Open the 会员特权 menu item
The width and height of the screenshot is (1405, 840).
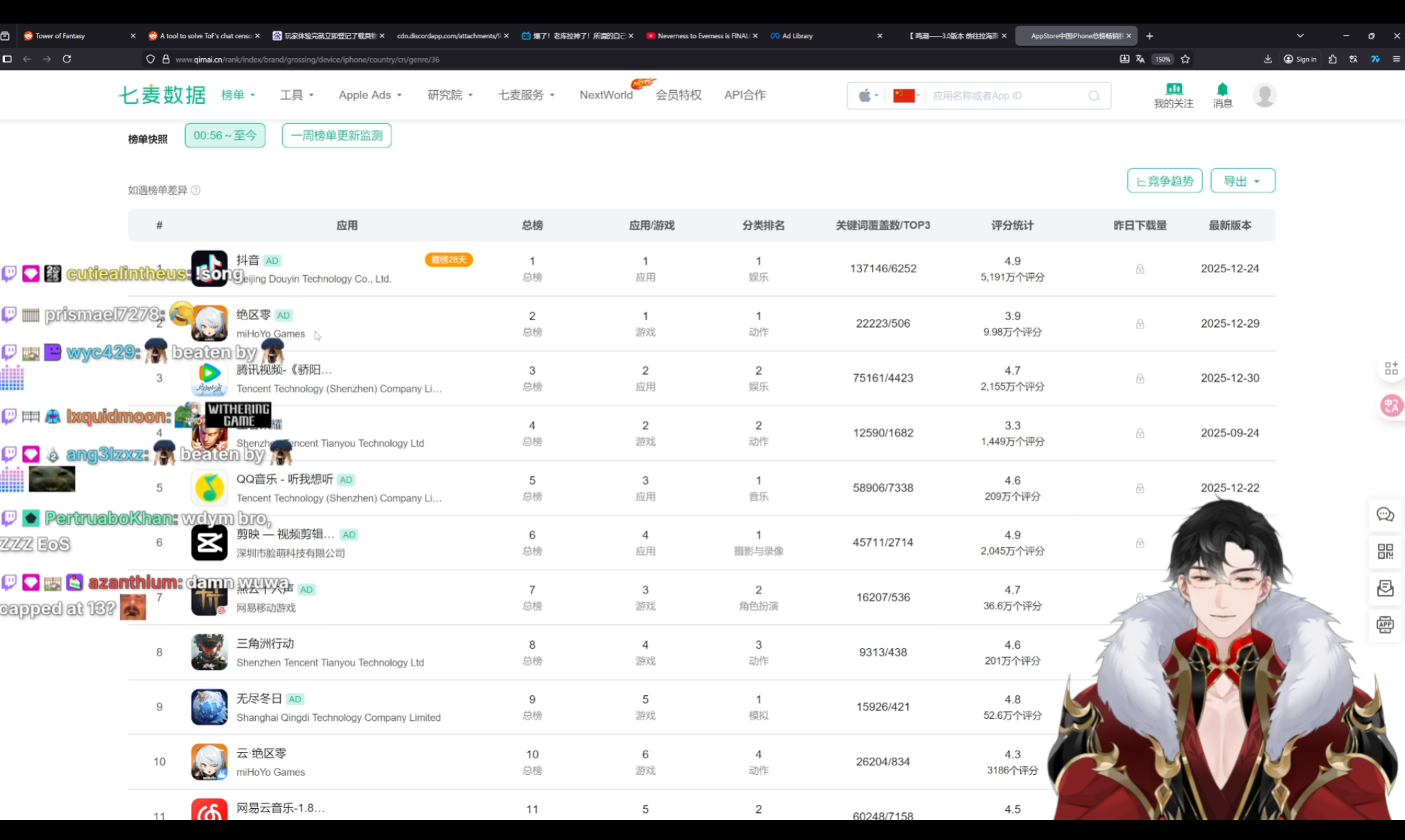[x=678, y=95]
